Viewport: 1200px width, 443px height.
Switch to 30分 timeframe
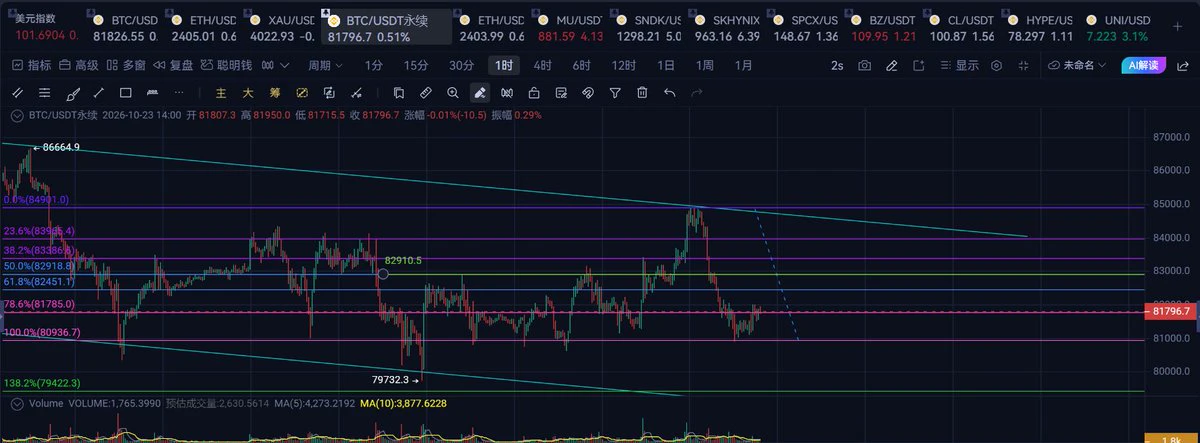click(x=461, y=65)
